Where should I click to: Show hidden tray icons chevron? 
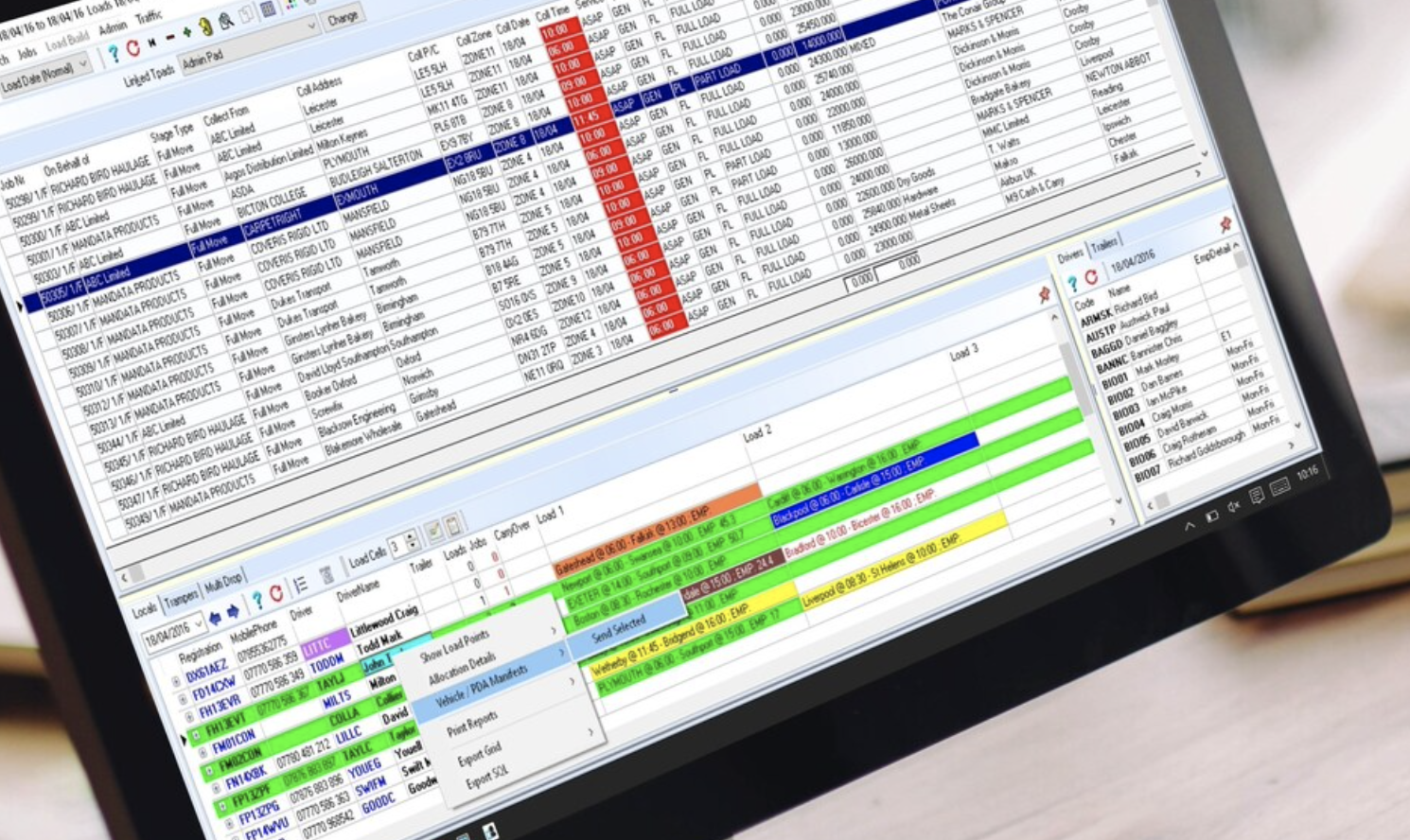(x=1190, y=525)
